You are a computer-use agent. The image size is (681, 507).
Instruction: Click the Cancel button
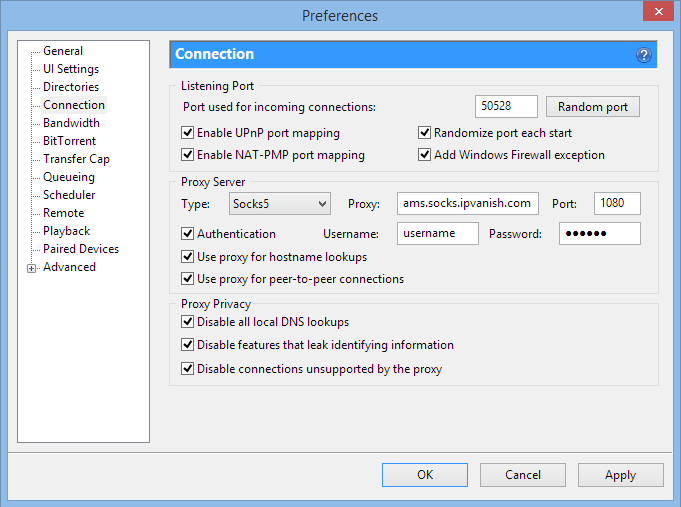coord(522,475)
